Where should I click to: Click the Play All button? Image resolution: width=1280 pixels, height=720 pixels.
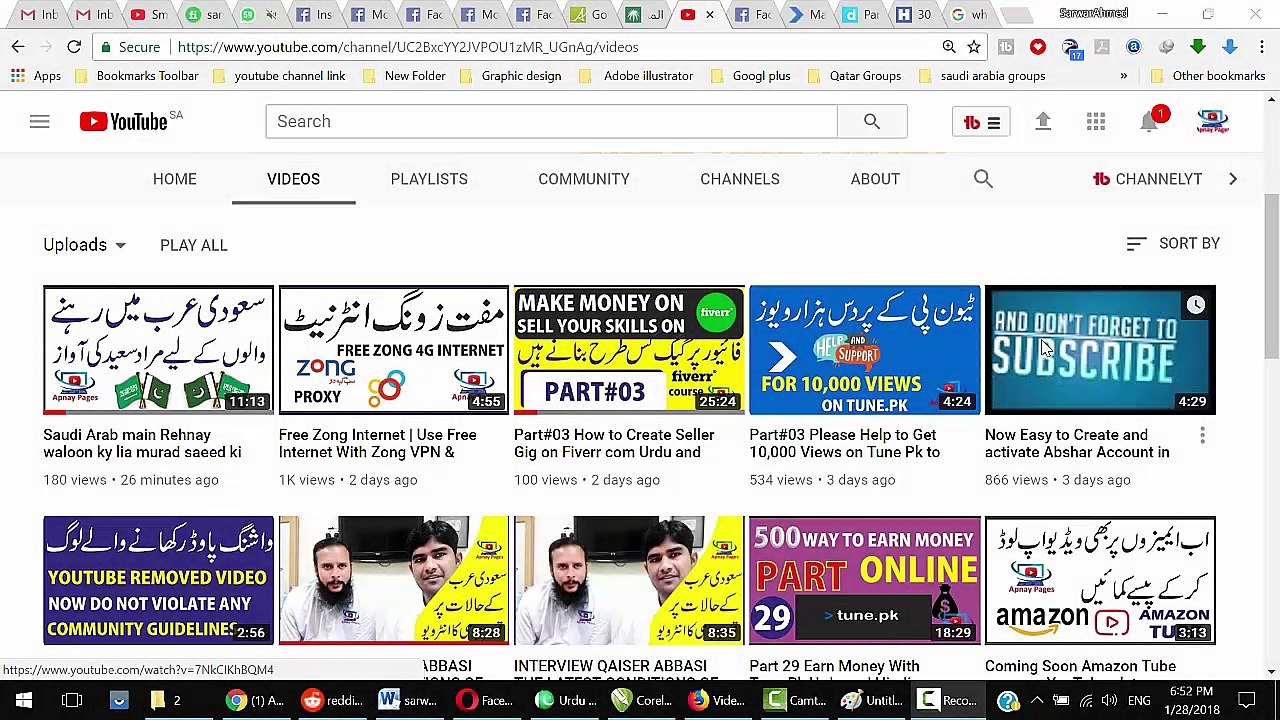click(194, 245)
